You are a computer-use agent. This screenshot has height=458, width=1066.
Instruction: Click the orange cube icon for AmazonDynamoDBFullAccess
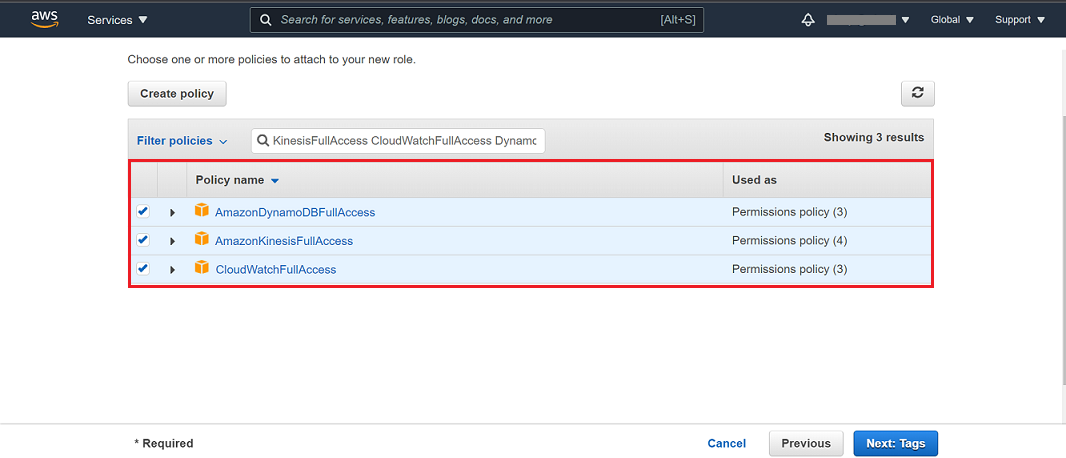[201, 211]
